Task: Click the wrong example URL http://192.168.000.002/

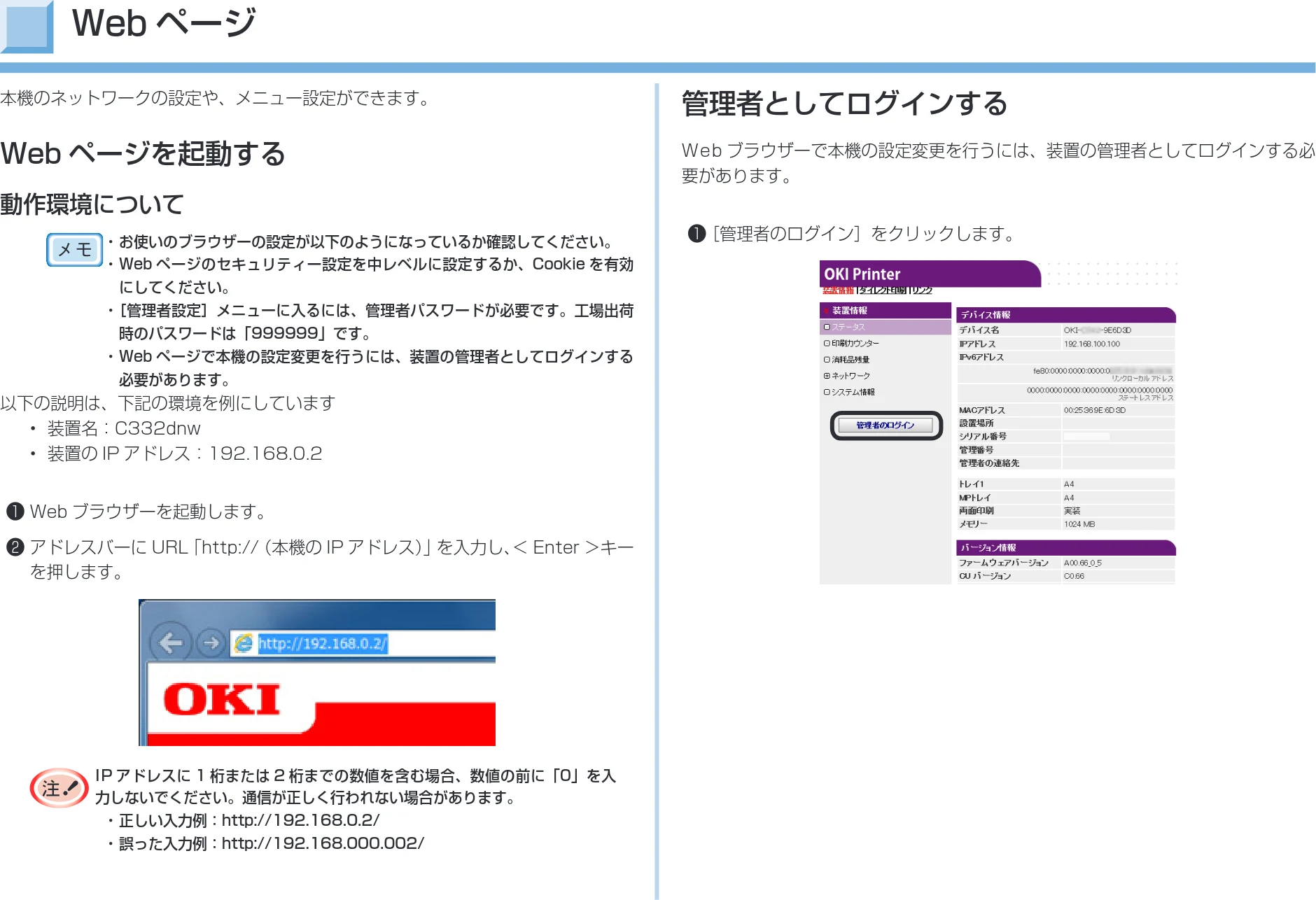Action: point(323,843)
